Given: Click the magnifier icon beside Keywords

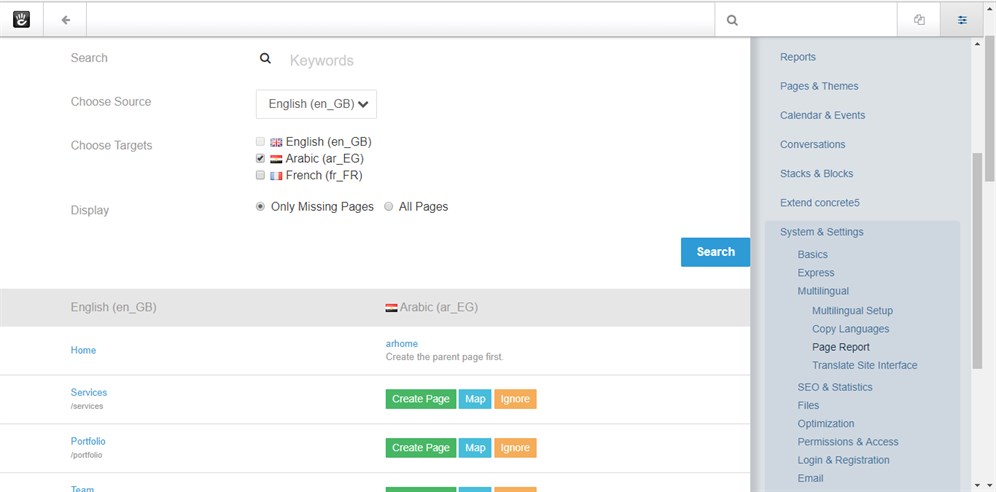Looking at the screenshot, I should click(x=266, y=59).
